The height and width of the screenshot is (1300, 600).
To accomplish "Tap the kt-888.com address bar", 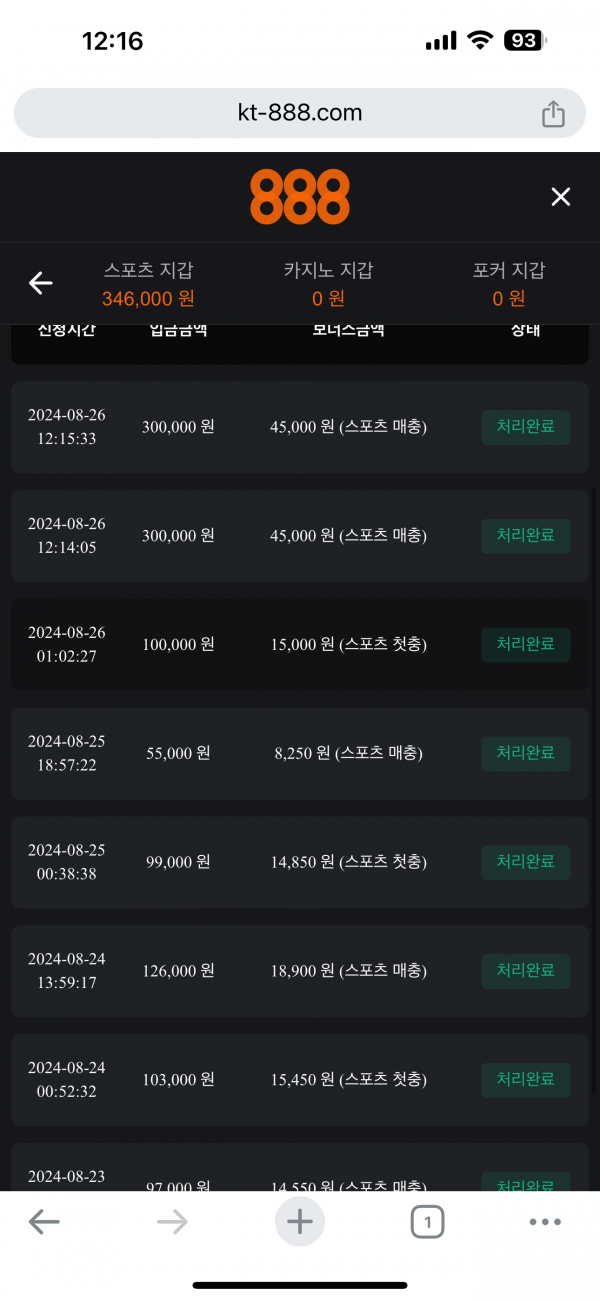I will pyautogui.click(x=300, y=113).
